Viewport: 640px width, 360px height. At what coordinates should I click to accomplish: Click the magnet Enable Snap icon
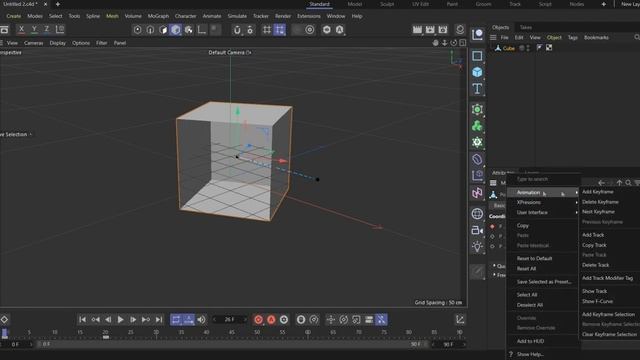(x=237, y=30)
